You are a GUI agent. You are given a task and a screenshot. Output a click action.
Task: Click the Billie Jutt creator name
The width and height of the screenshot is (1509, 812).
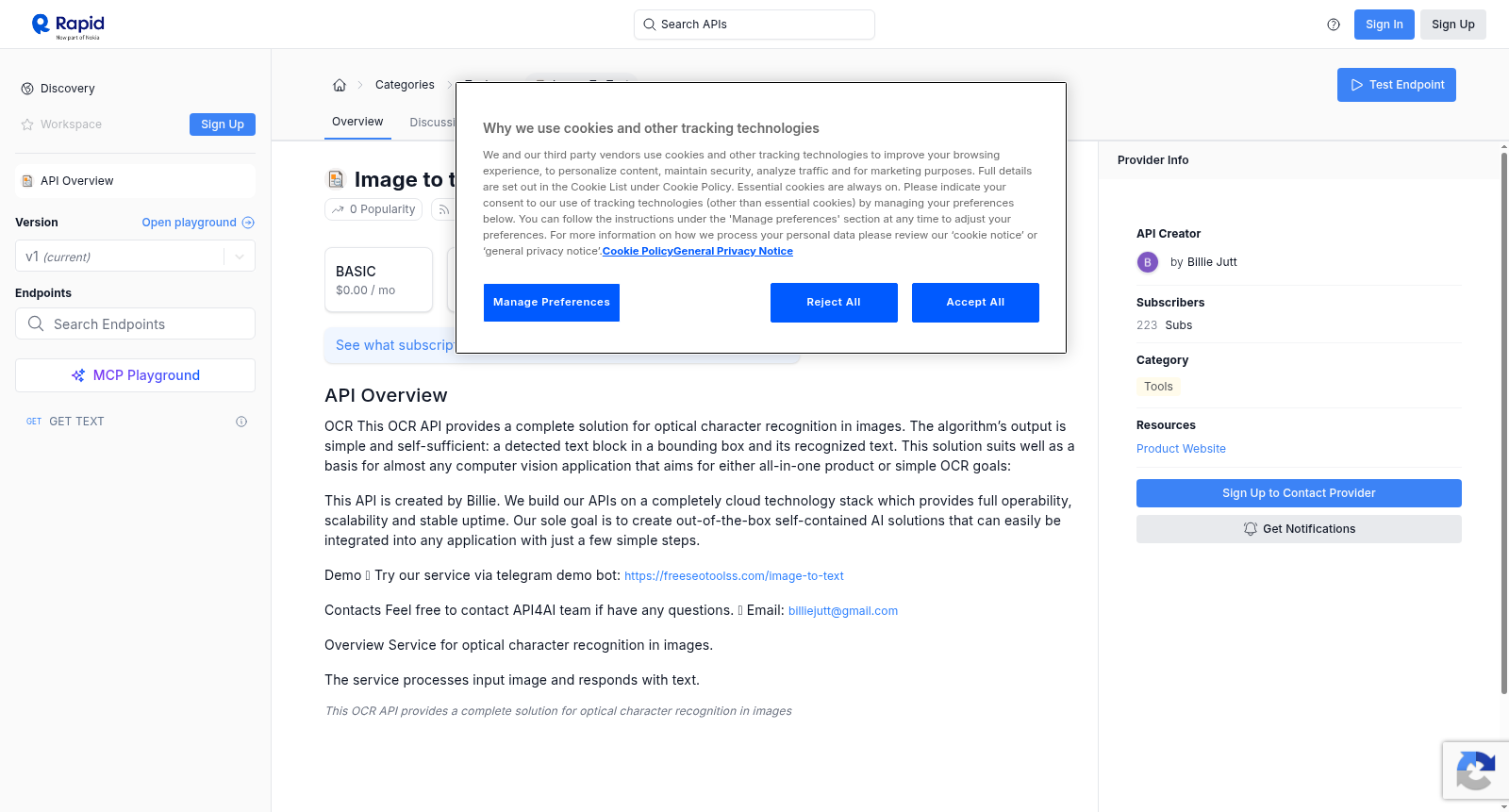pos(1212,262)
